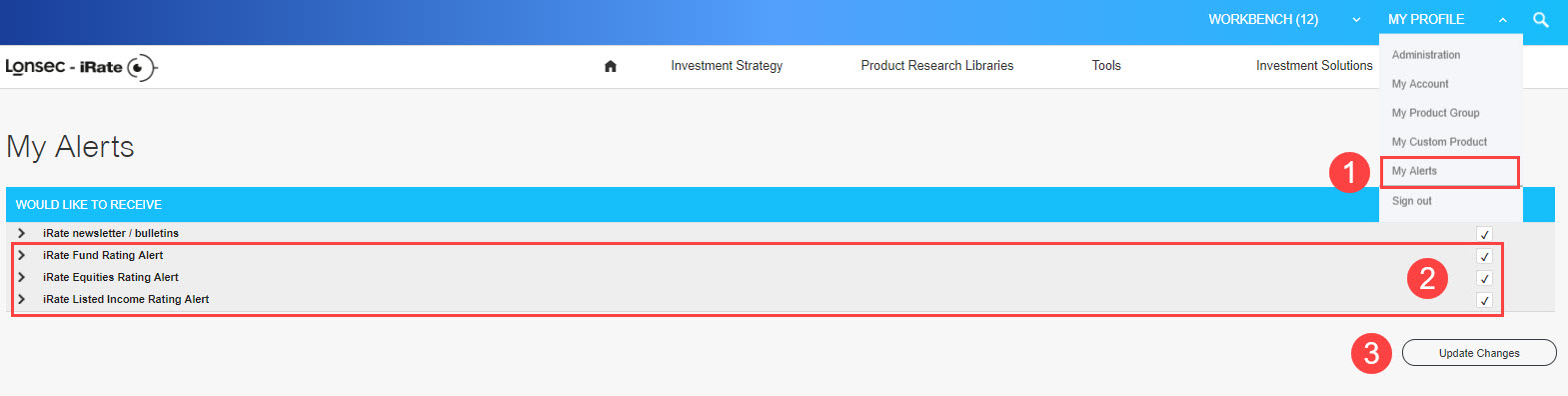Expand iRate Equities Rating Alert row

(x=21, y=277)
